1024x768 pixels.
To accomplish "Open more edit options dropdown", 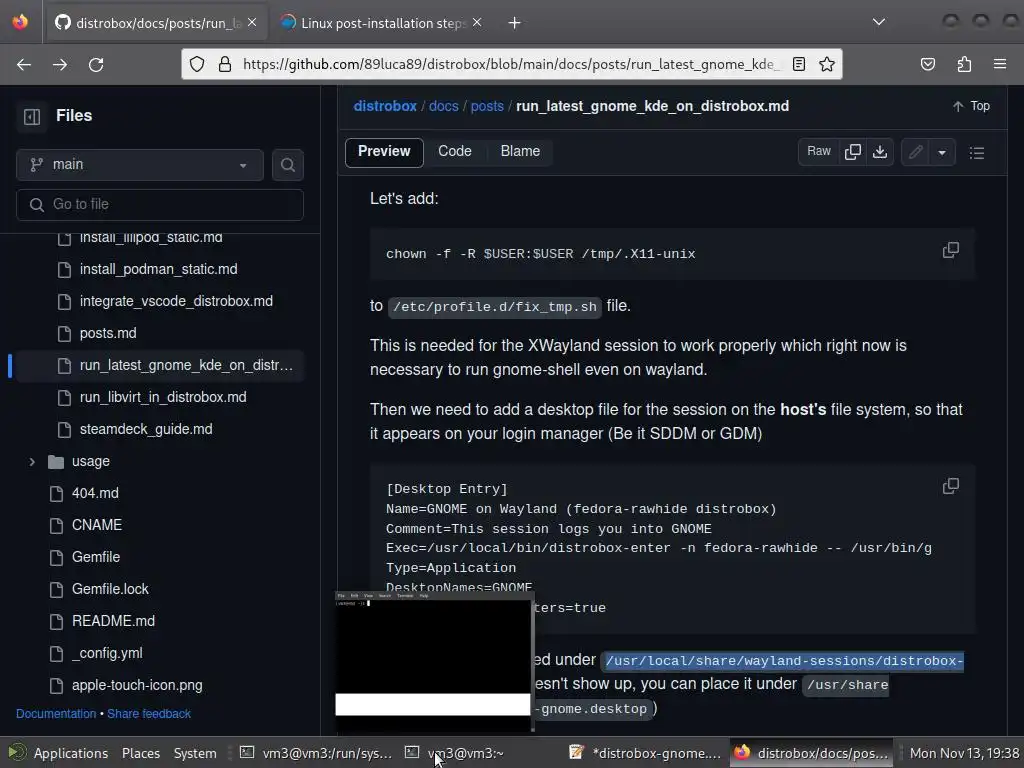I will [942, 152].
